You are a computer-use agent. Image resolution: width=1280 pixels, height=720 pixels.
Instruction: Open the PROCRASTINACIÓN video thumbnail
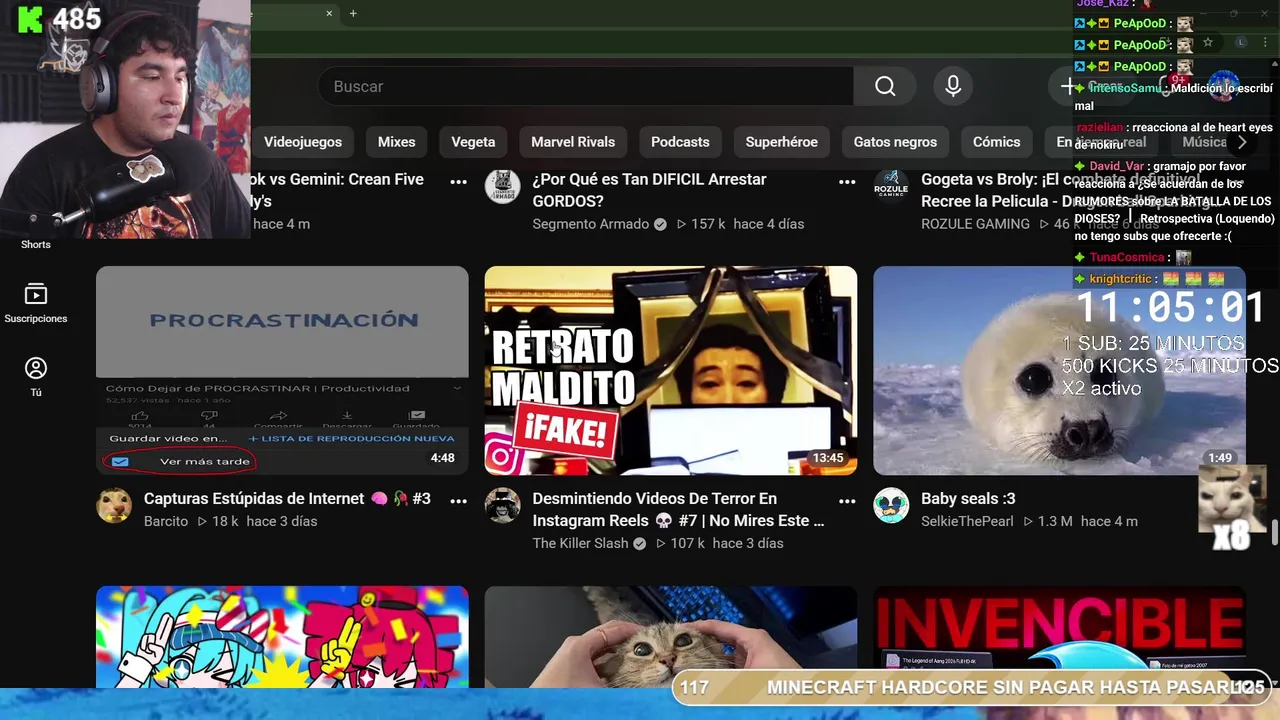tap(282, 370)
